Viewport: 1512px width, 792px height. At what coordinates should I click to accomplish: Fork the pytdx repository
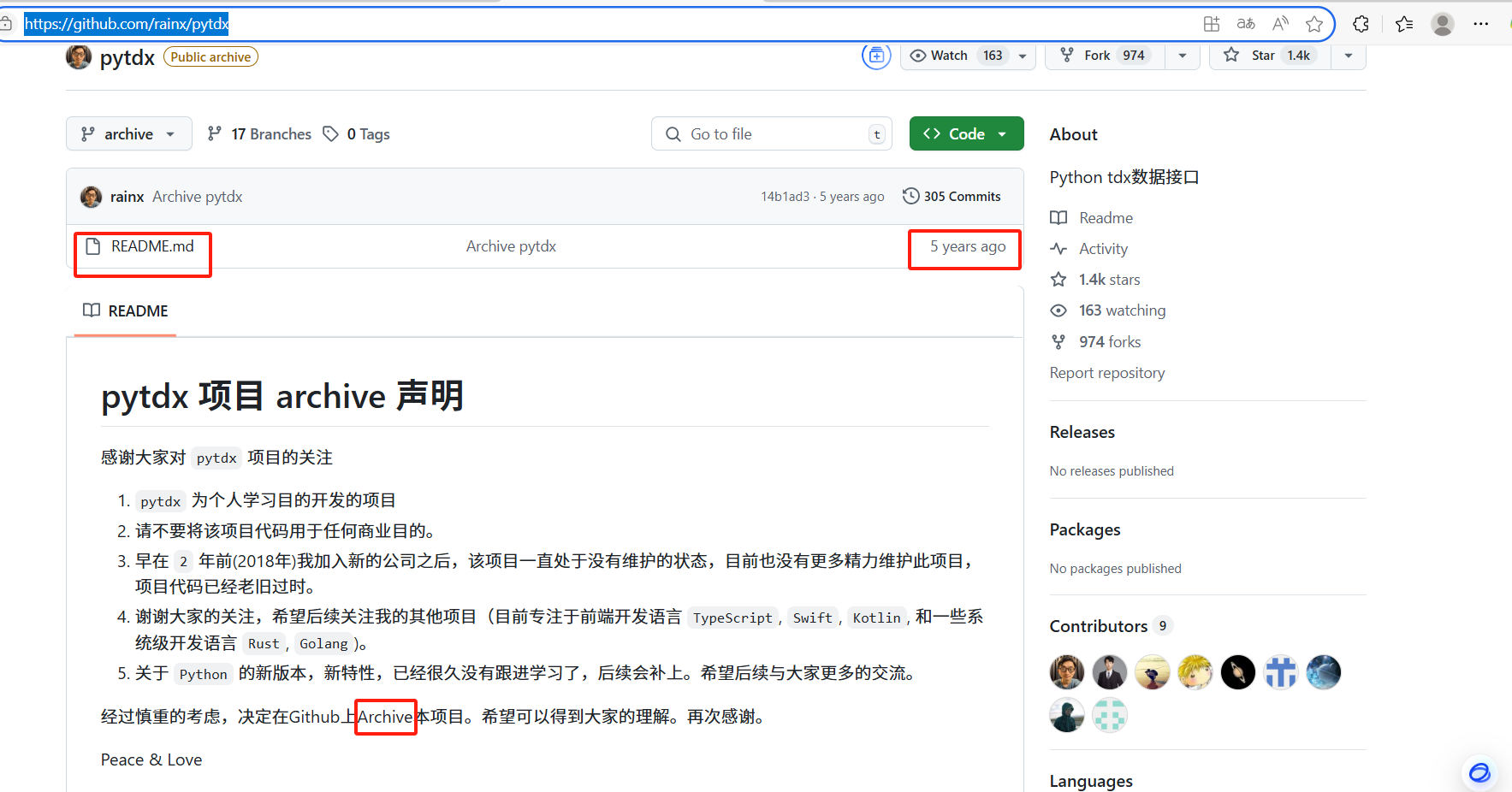[1104, 56]
